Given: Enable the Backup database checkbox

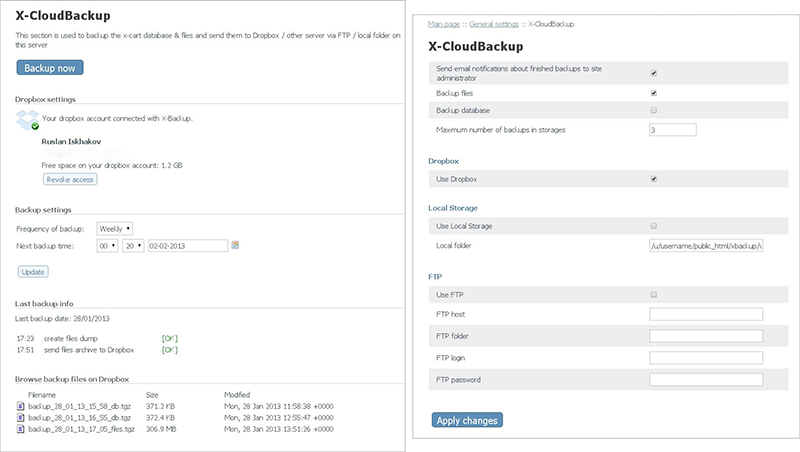Looking at the screenshot, I should click(x=654, y=110).
